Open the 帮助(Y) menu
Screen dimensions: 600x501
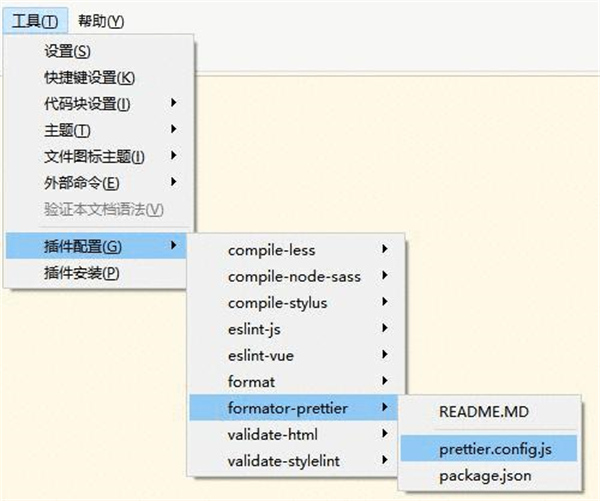101,21
